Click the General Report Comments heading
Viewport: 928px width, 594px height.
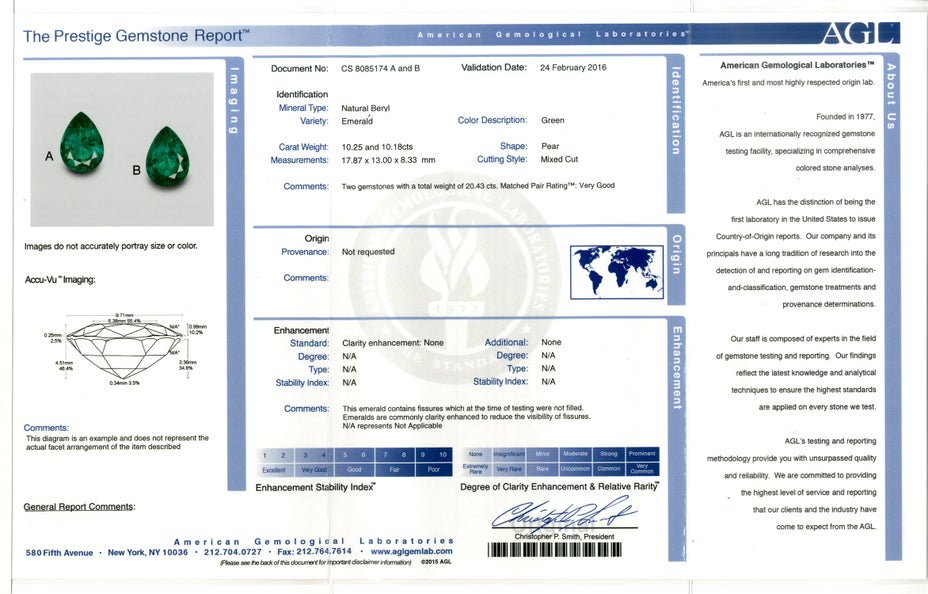point(79,507)
